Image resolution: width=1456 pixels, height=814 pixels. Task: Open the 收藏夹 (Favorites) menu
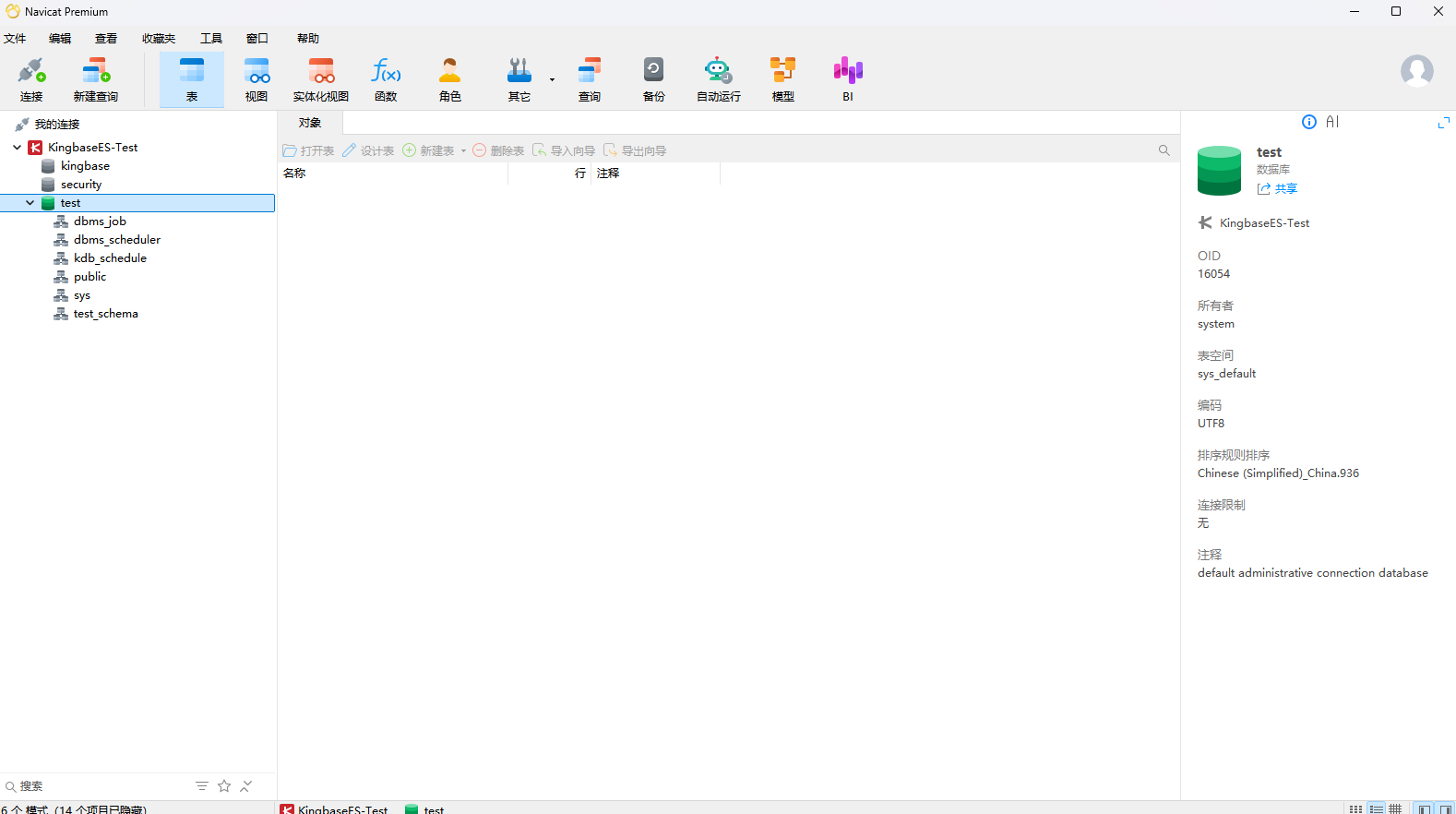159,39
